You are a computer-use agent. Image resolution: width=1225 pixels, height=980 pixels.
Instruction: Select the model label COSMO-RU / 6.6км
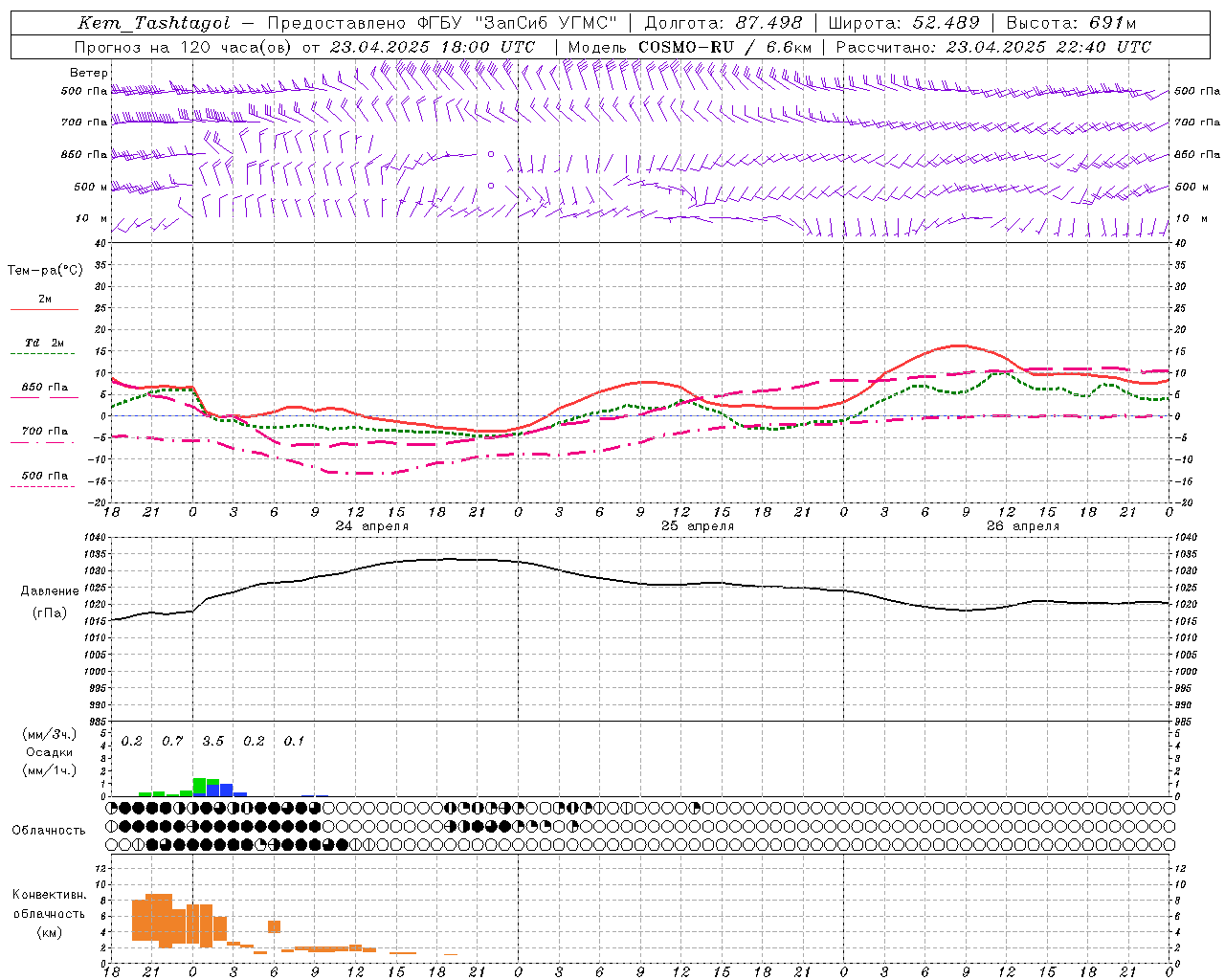pos(724,47)
